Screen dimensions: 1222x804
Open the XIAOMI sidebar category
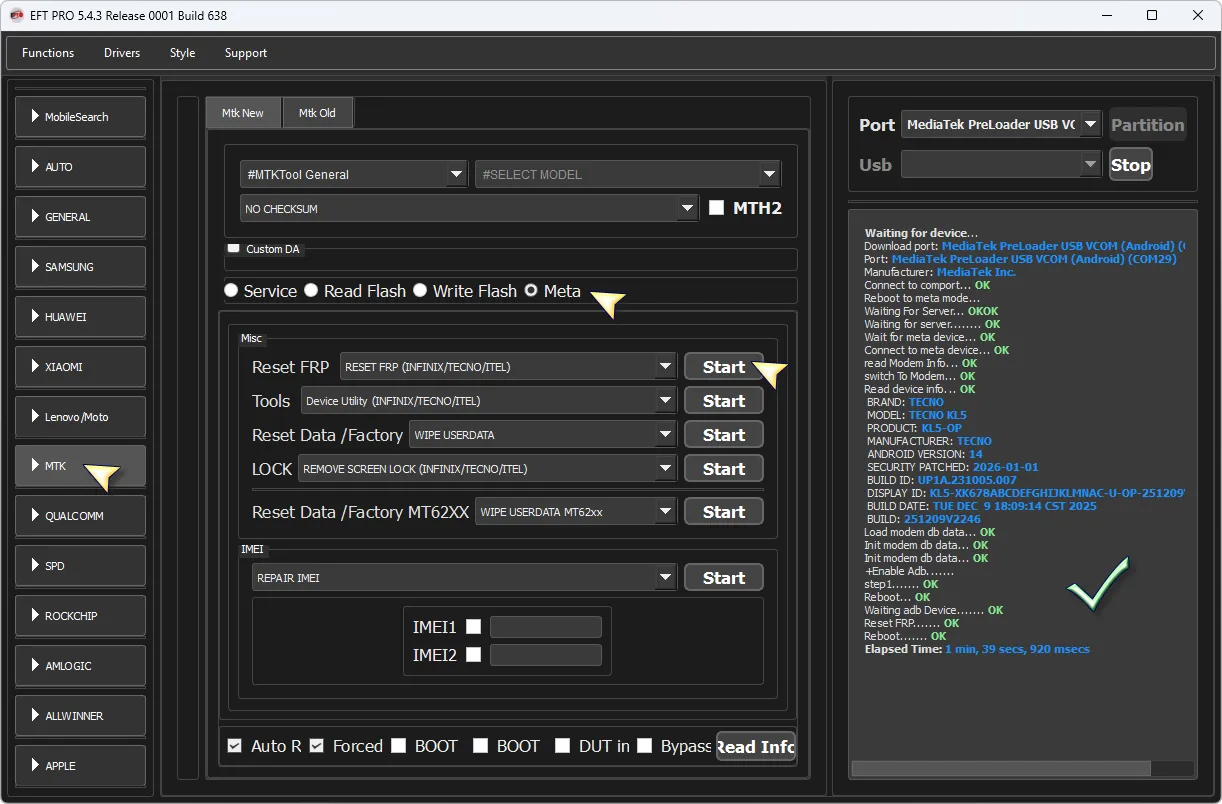tap(80, 367)
